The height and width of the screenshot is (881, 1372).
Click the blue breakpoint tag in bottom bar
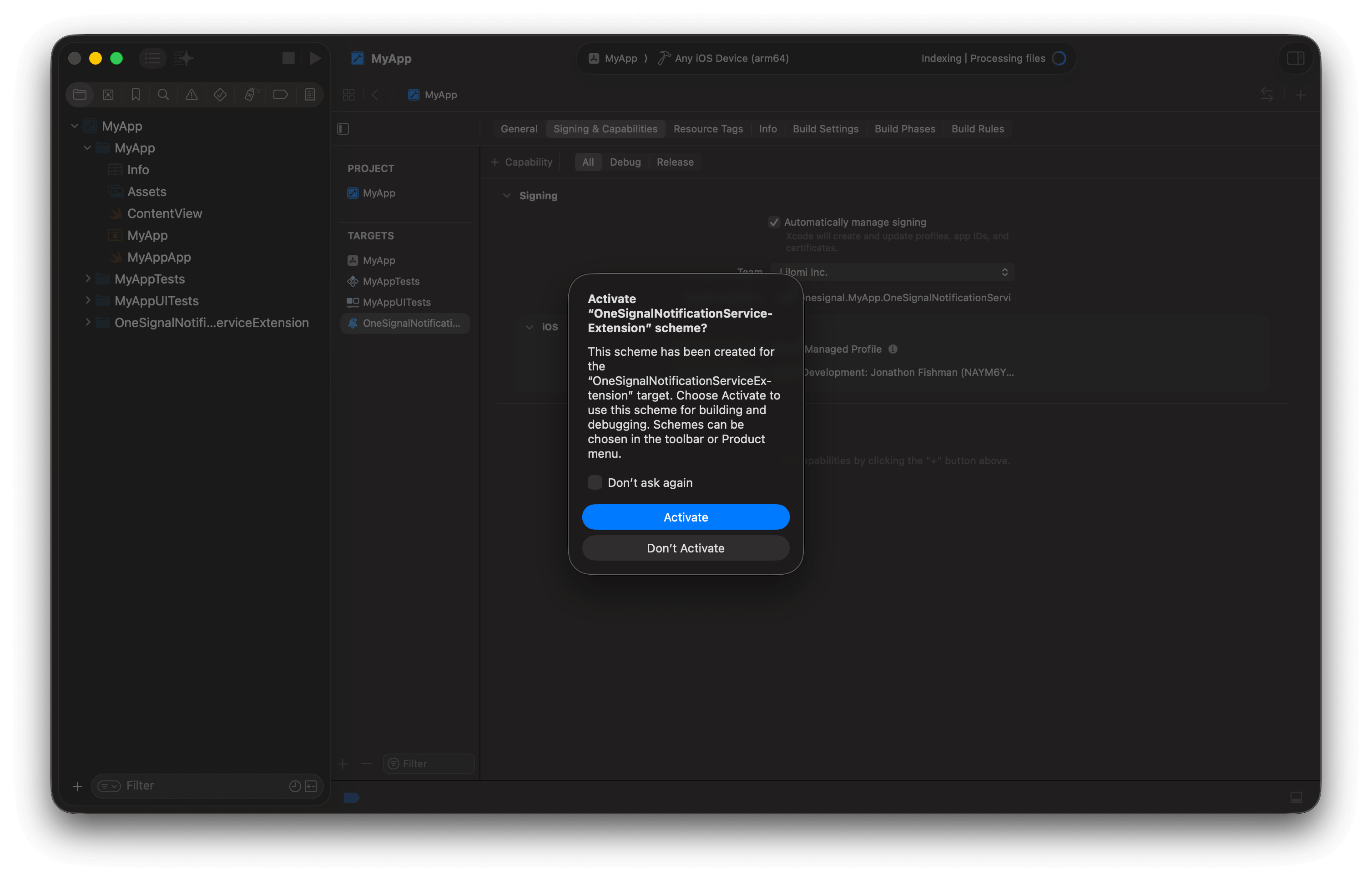point(351,797)
